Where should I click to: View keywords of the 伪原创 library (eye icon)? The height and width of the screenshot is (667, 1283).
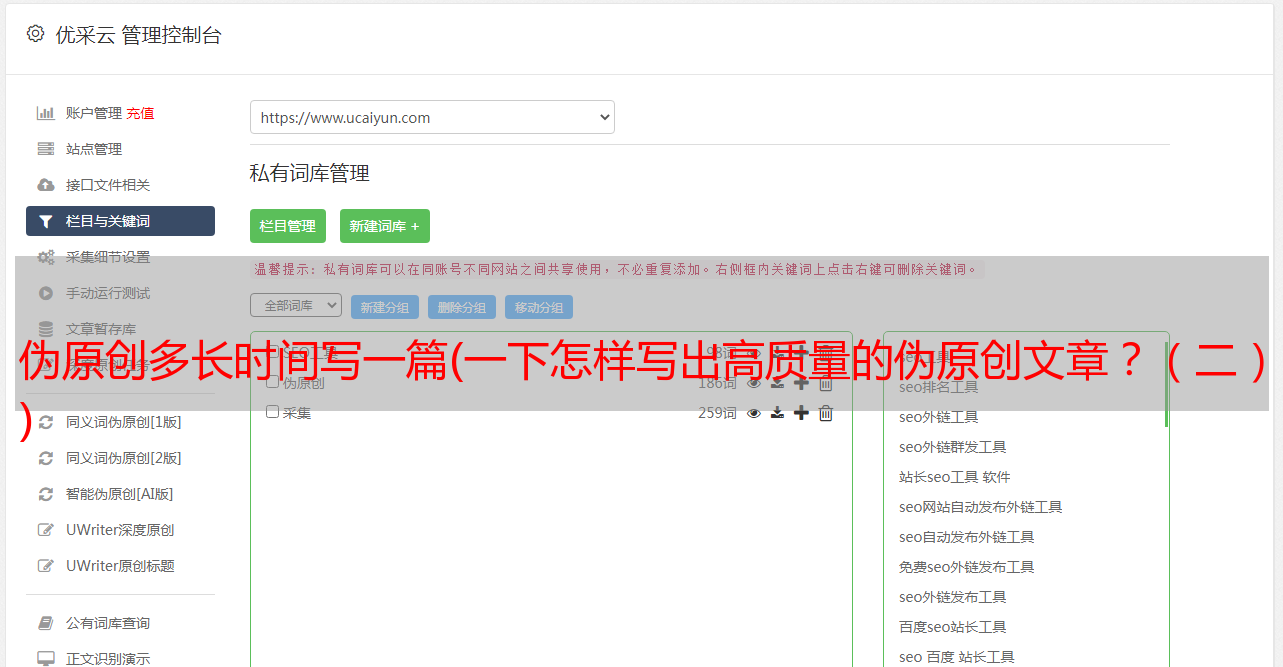tap(754, 383)
